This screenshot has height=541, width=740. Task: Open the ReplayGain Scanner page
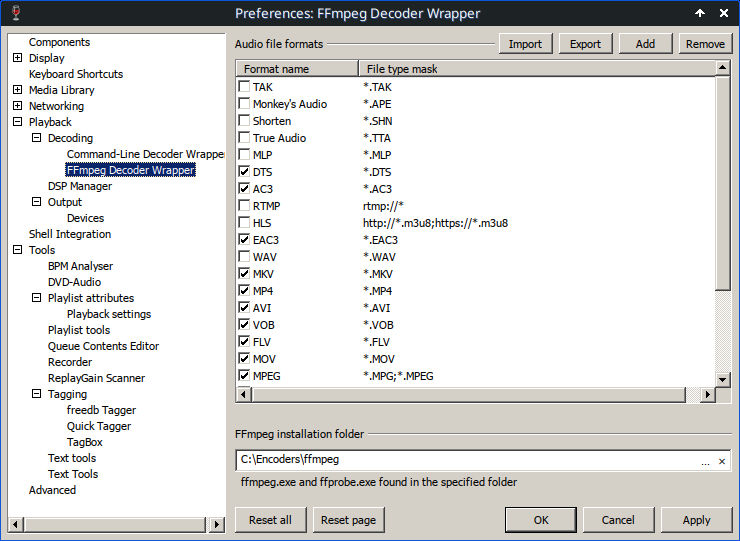(x=96, y=378)
